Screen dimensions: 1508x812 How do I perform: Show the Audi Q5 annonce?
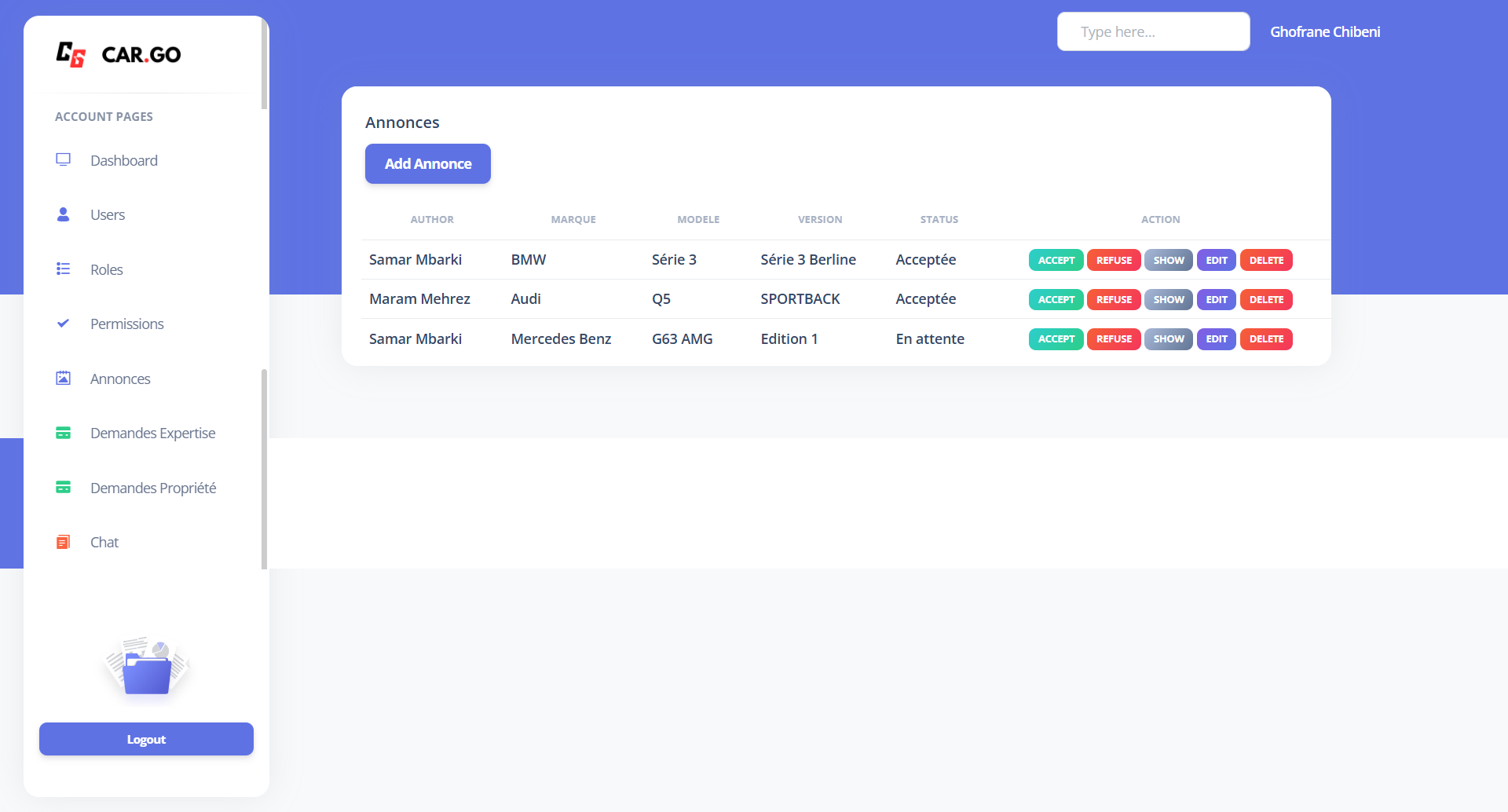click(1169, 299)
